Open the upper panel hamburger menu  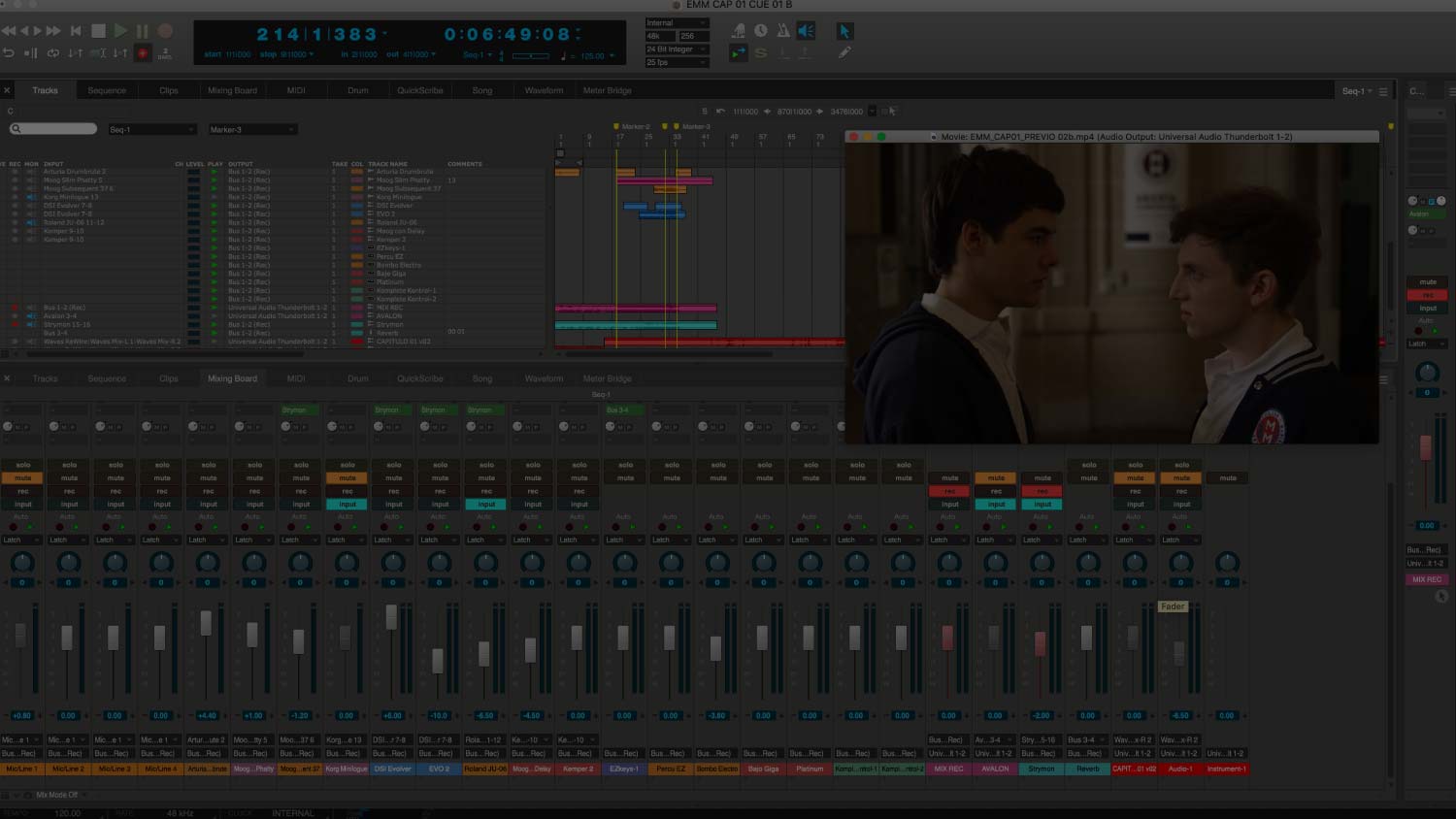click(x=1383, y=91)
